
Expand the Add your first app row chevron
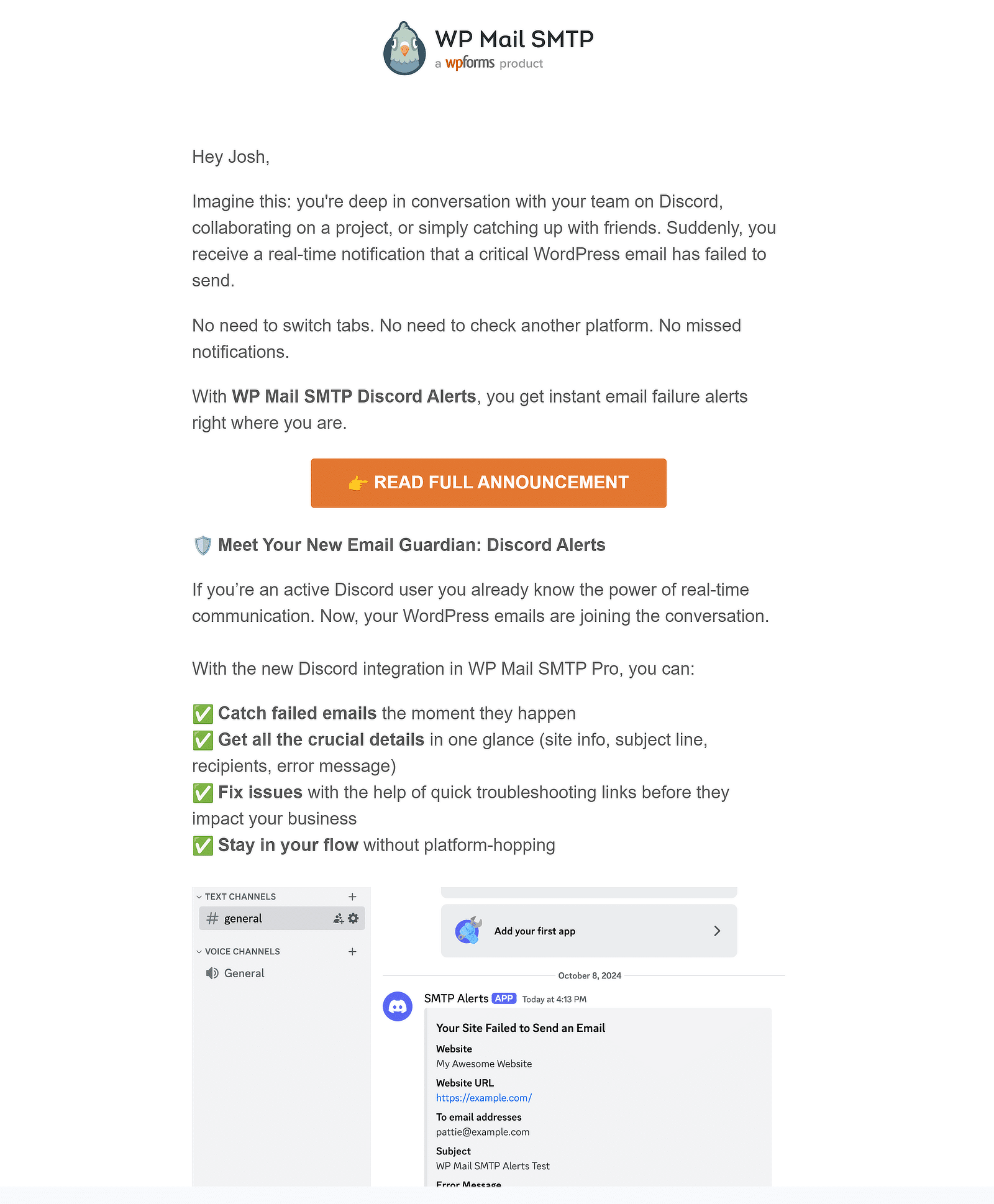coord(717,931)
